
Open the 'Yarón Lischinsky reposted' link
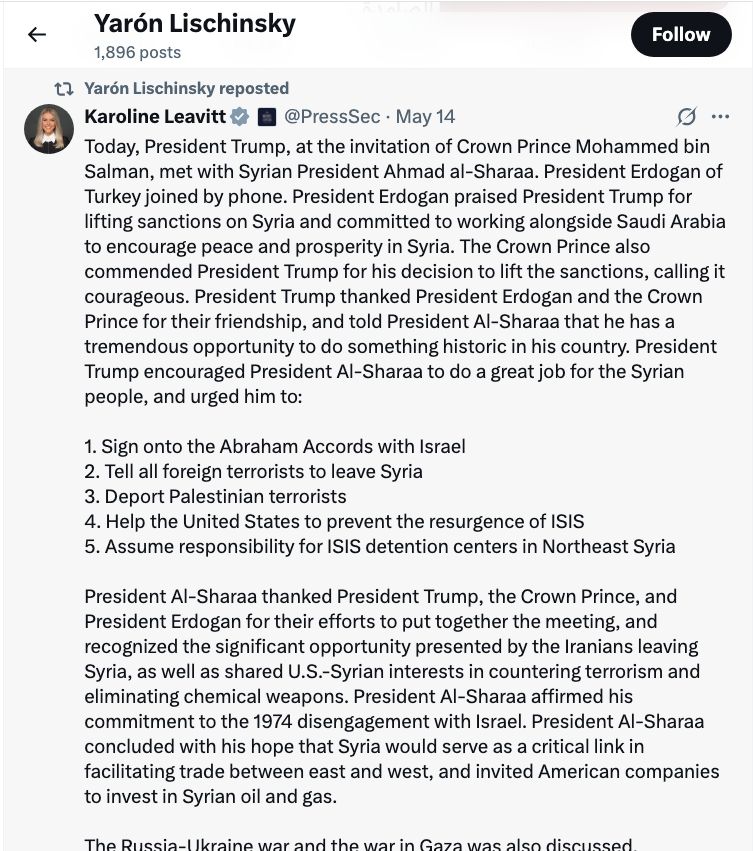pyautogui.click(x=186, y=88)
